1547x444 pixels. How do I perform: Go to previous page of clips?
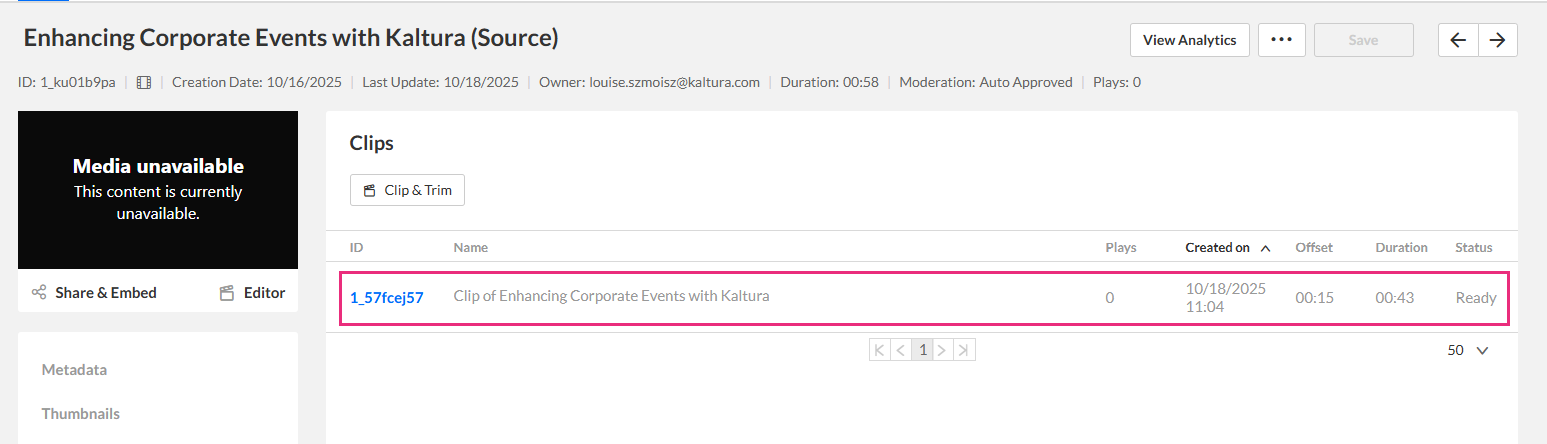coord(901,350)
